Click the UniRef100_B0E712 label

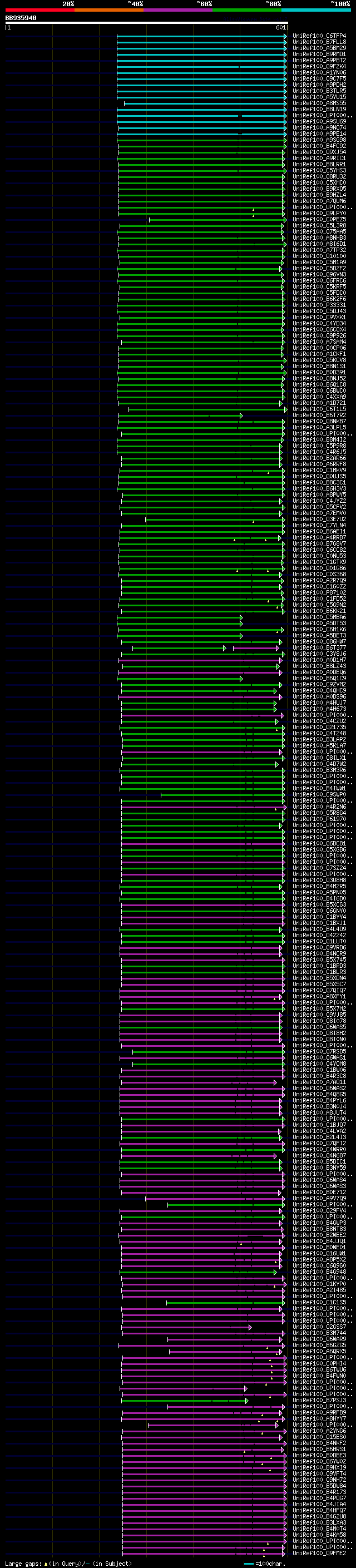319,1193
